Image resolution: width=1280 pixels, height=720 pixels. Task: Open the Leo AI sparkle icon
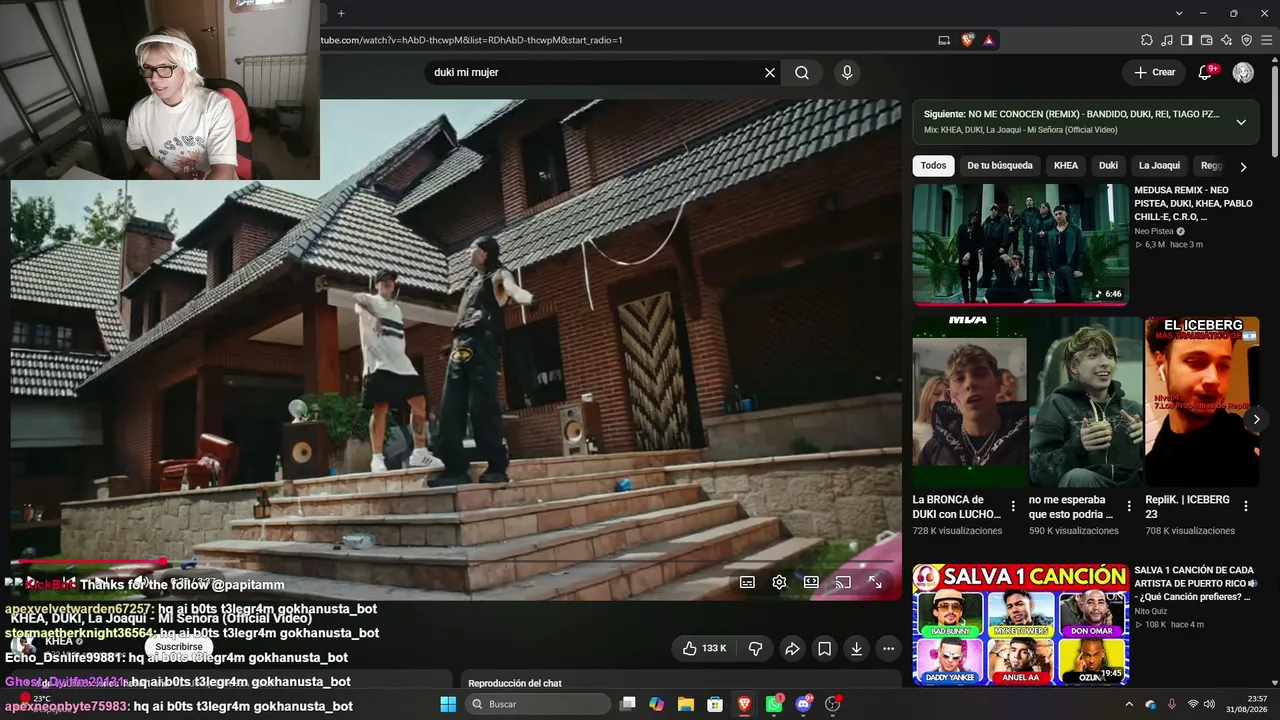coord(1226,40)
